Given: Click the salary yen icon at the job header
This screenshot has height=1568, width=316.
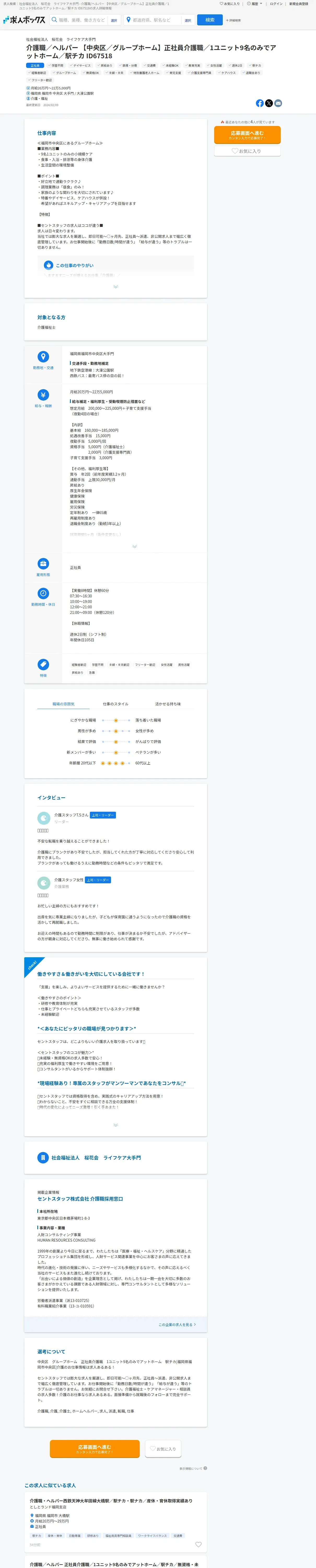Looking at the screenshot, I should pyautogui.click(x=28, y=88).
